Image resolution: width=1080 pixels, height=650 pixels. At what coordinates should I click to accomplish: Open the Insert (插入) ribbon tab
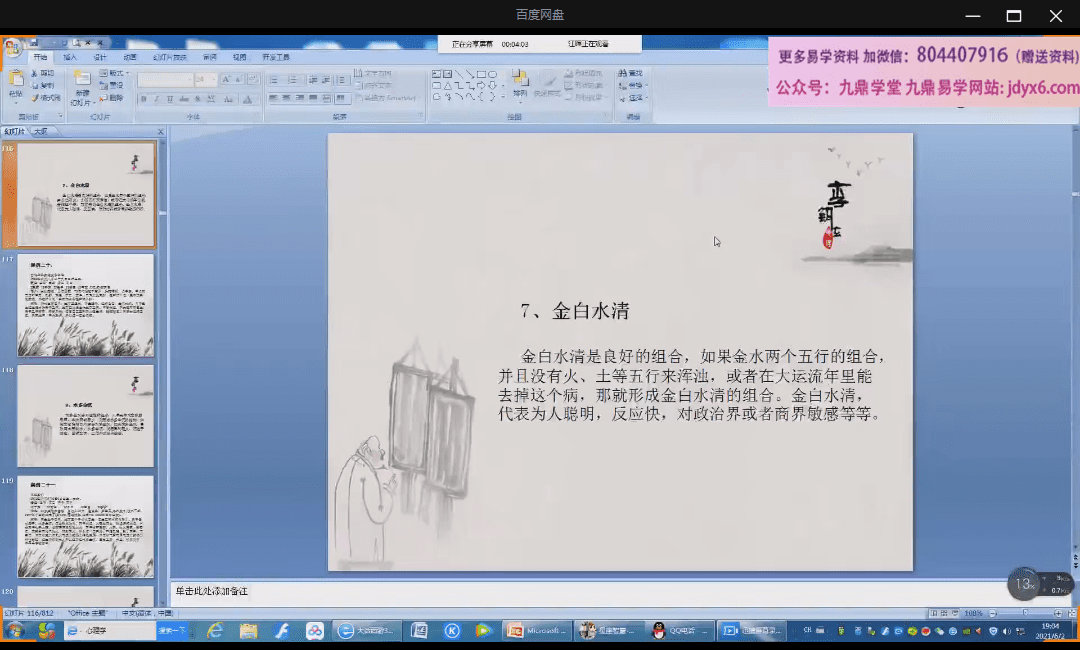tap(70, 57)
